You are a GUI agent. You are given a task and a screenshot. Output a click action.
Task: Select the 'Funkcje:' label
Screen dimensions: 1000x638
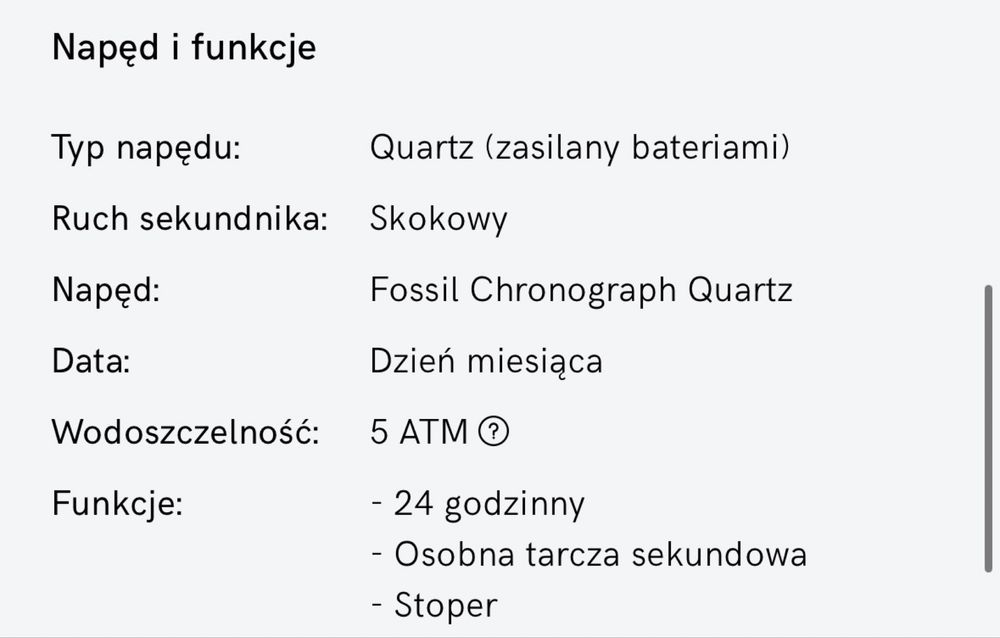117,503
